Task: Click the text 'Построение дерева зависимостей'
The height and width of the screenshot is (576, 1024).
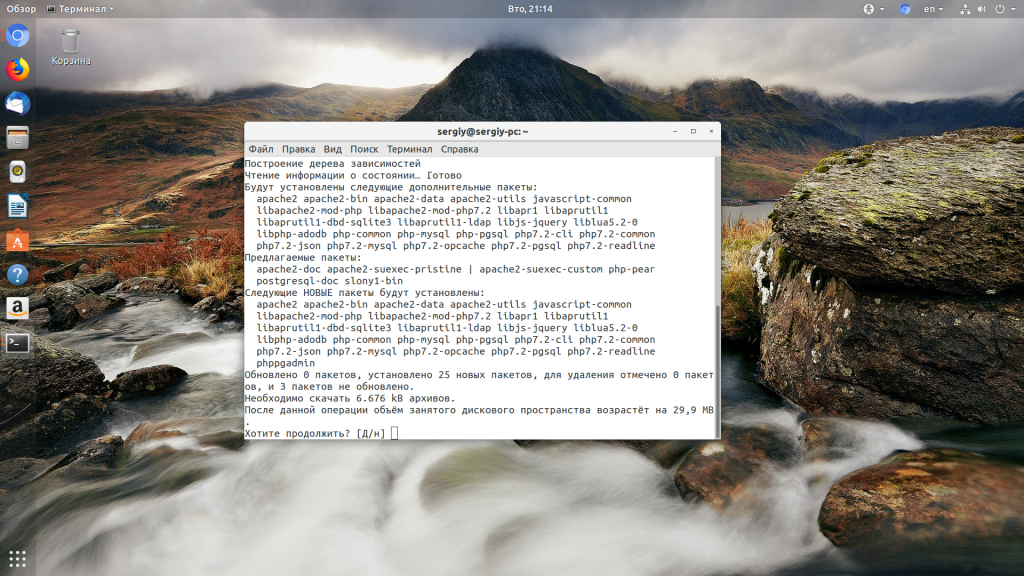Action: (332, 164)
